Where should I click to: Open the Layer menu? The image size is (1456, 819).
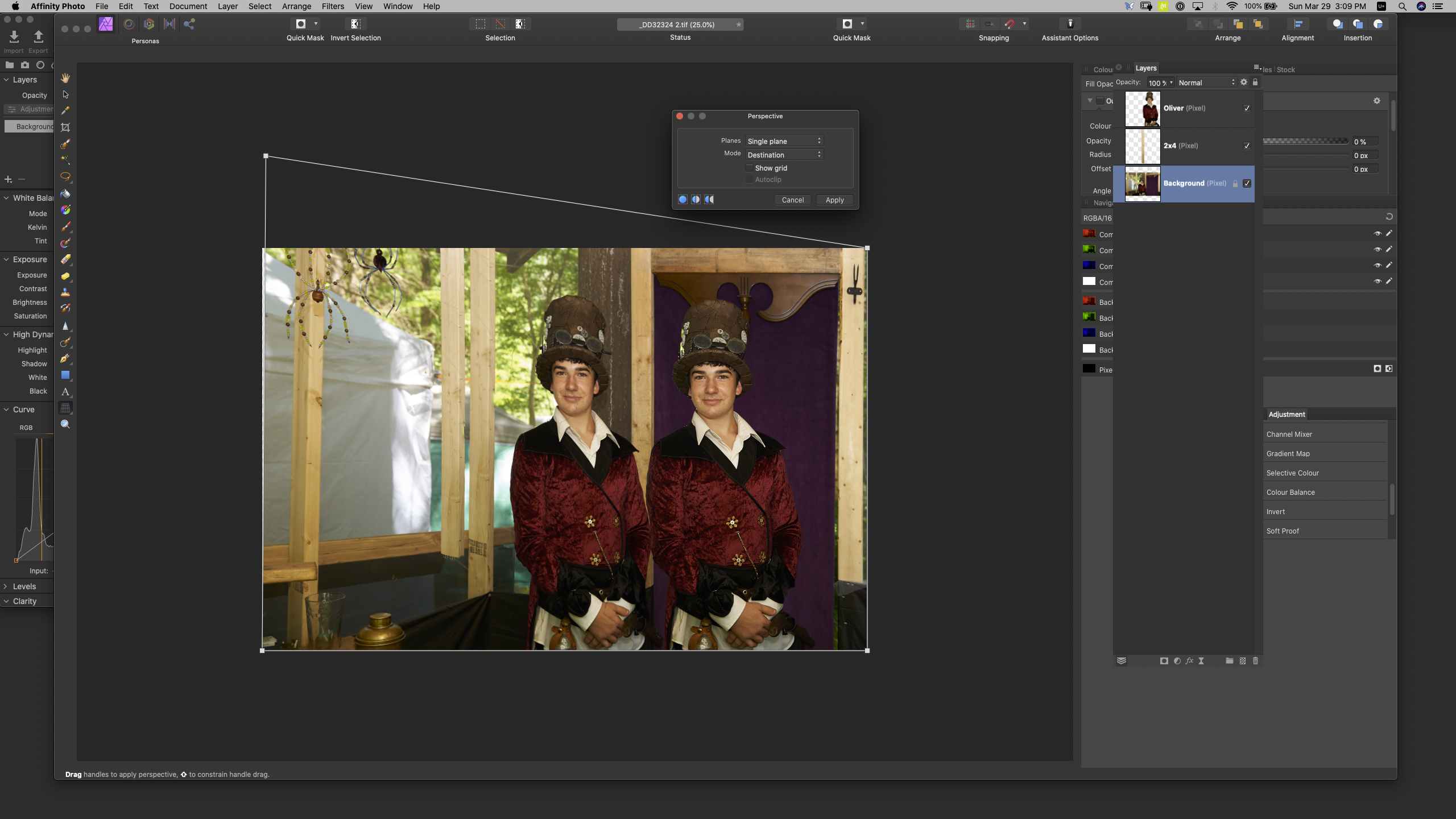tap(227, 6)
